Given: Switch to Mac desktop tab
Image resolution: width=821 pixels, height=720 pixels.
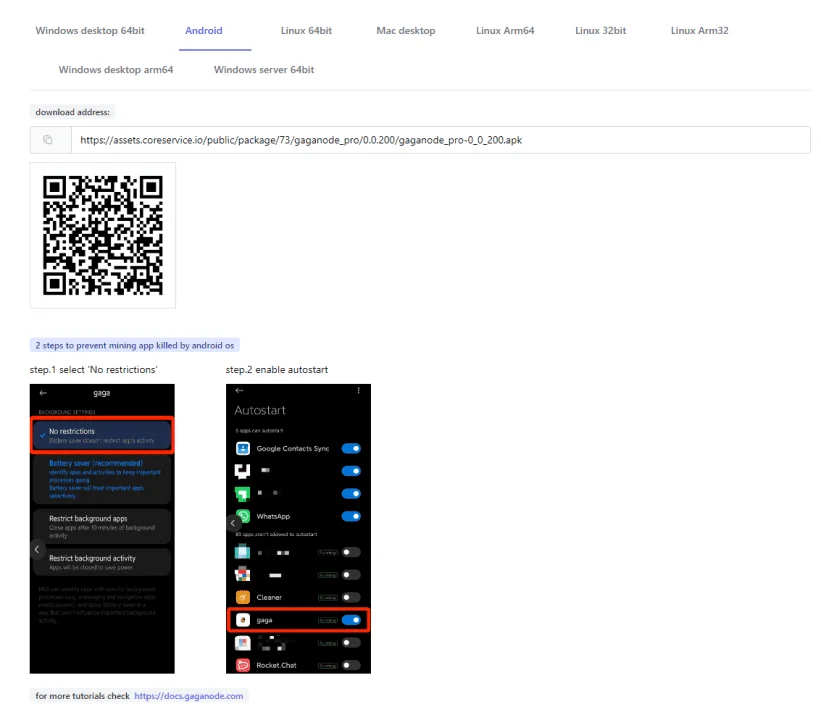Looking at the screenshot, I should tap(406, 30).
